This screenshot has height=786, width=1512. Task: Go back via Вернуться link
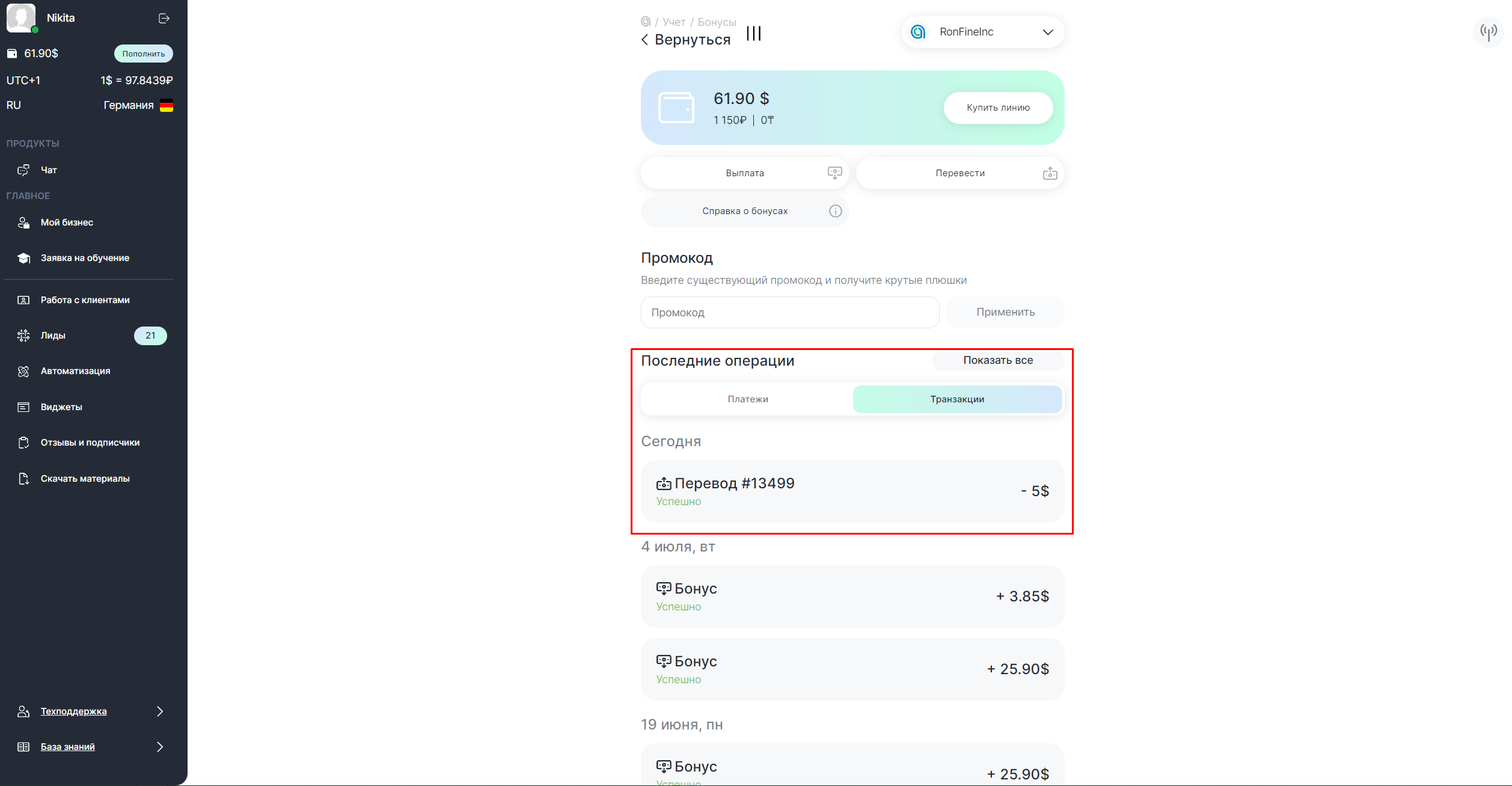[x=685, y=40]
